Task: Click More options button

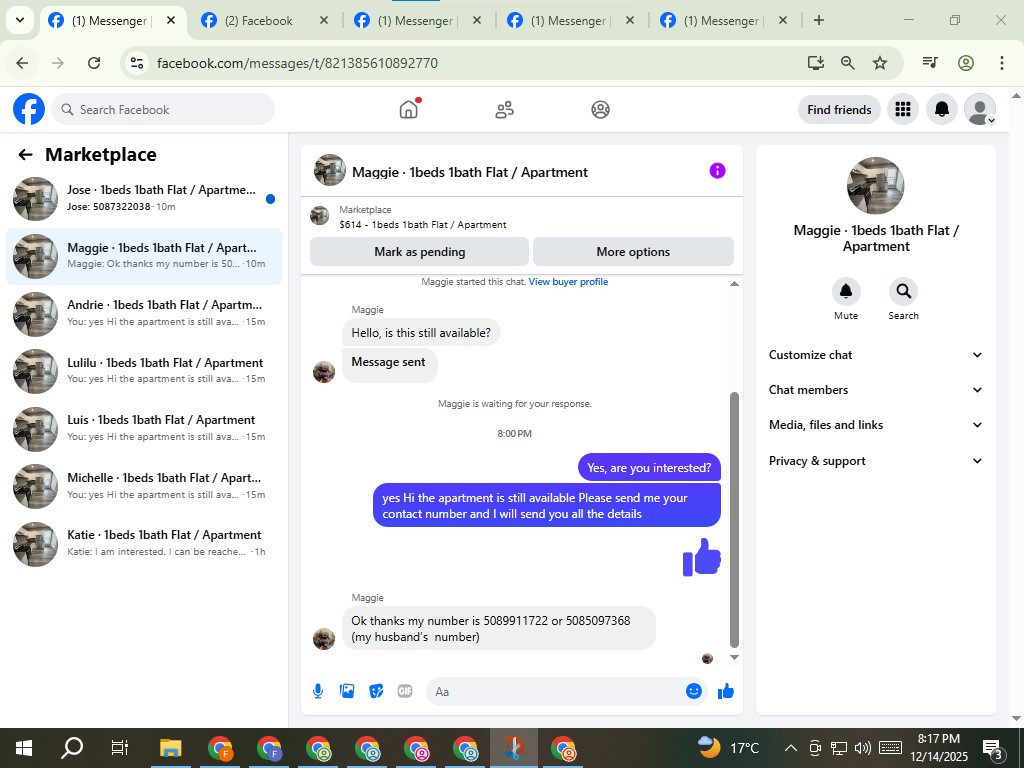Action: pyautogui.click(x=633, y=251)
